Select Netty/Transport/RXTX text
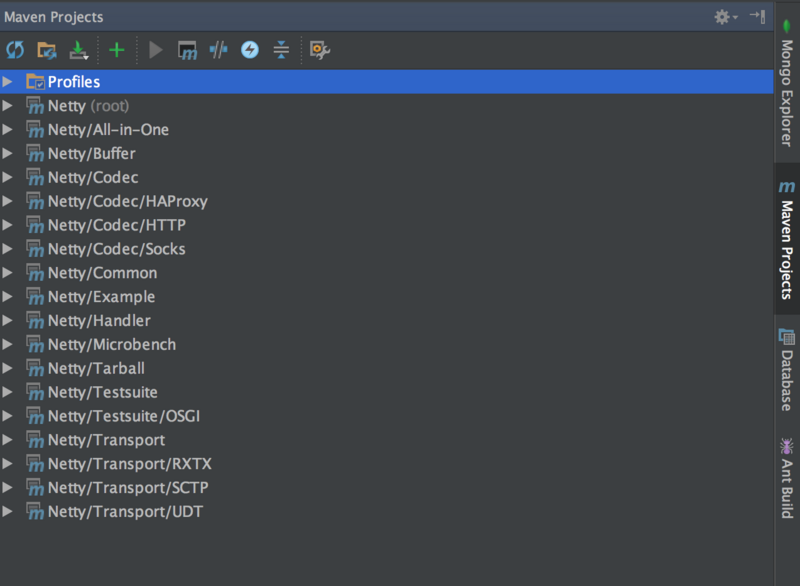Image resolution: width=800 pixels, height=586 pixels. [x=130, y=464]
